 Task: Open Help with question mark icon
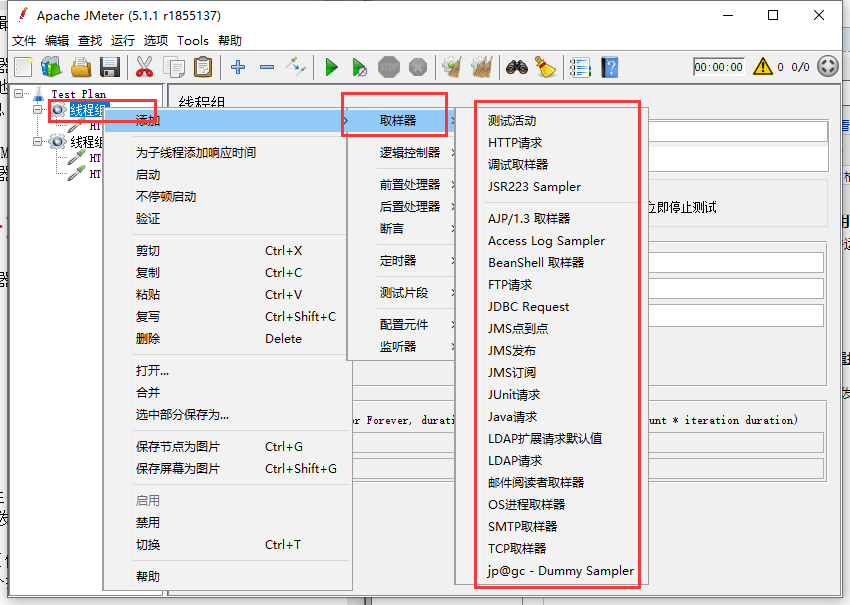click(610, 67)
